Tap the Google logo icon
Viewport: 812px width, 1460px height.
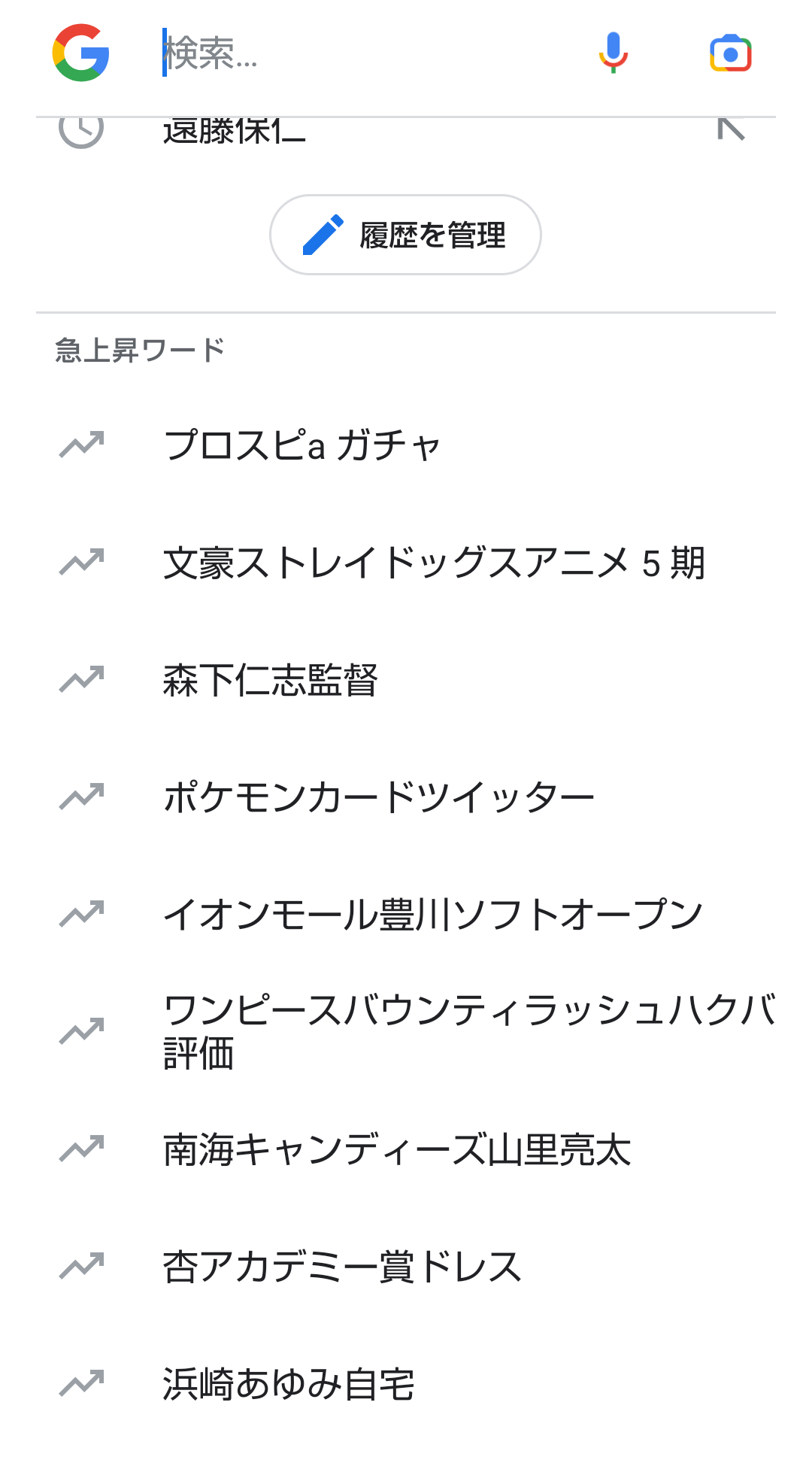[x=81, y=53]
